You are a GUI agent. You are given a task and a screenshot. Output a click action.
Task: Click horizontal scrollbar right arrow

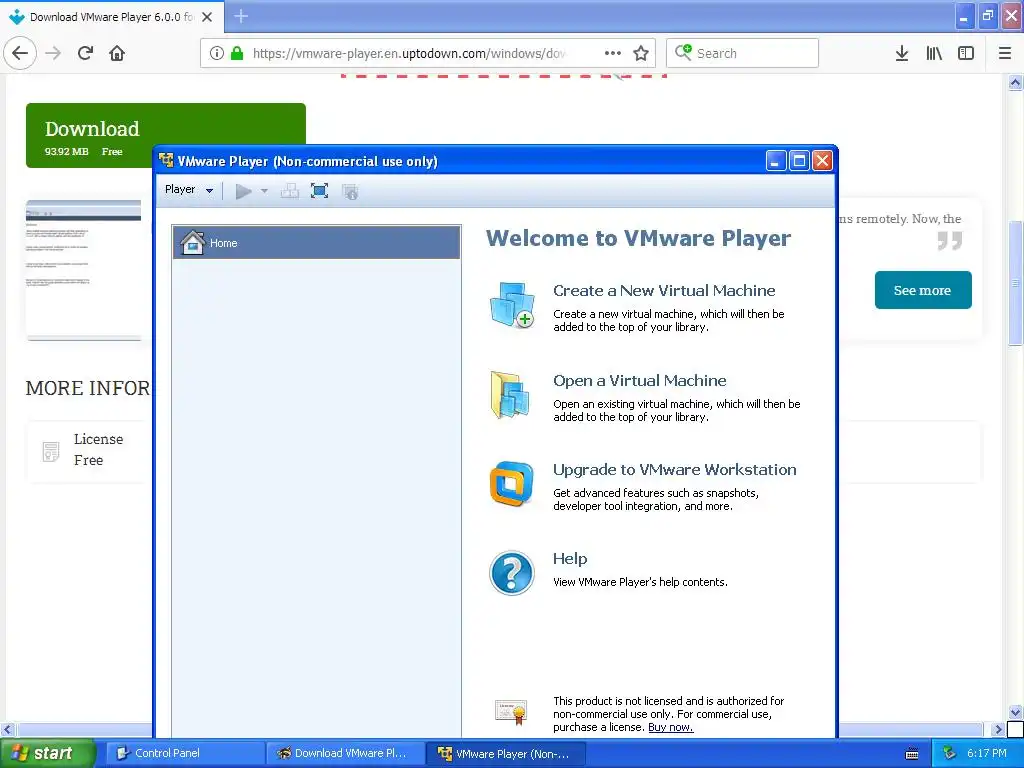998,729
